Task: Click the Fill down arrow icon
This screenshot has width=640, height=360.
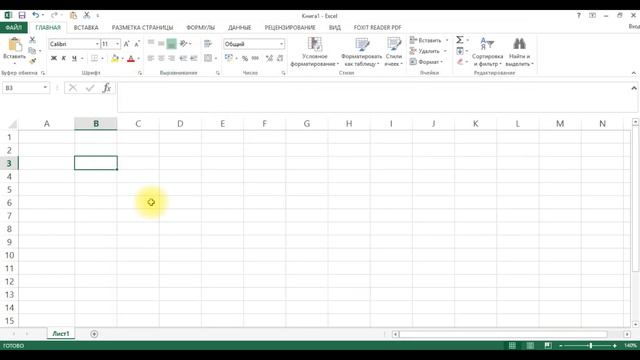Action: pyautogui.click(x=460, y=51)
